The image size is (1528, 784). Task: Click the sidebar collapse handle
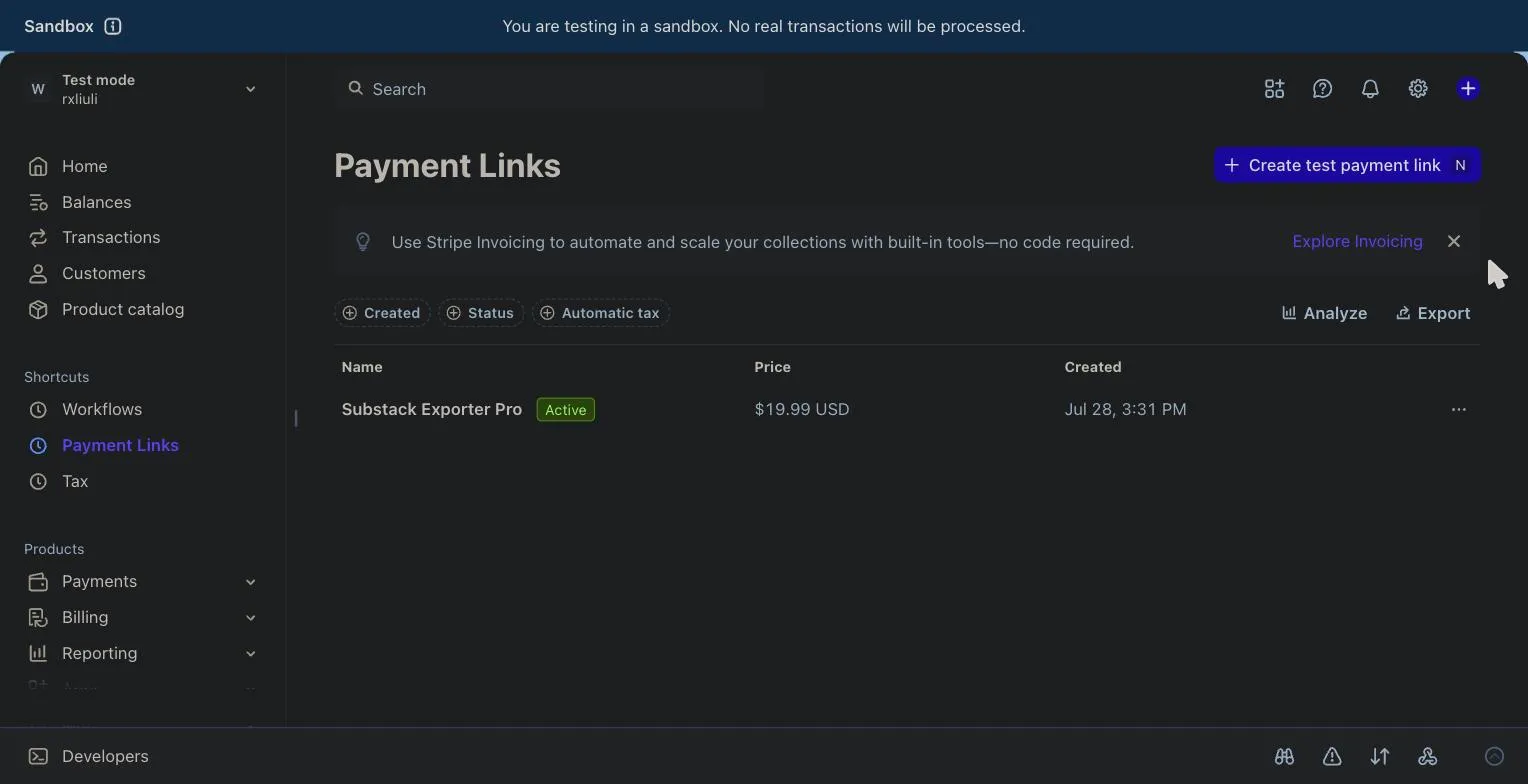tap(296, 418)
